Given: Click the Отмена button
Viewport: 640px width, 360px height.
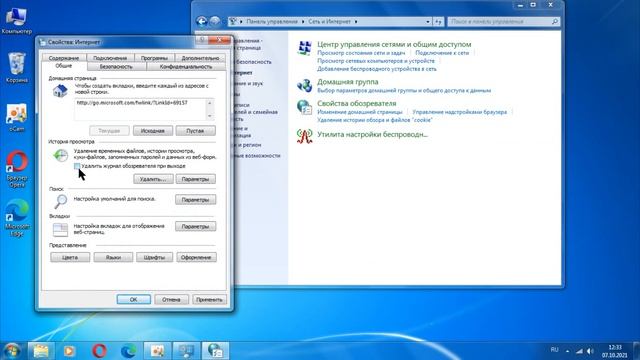Looking at the screenshot, I should pos(171,300).
